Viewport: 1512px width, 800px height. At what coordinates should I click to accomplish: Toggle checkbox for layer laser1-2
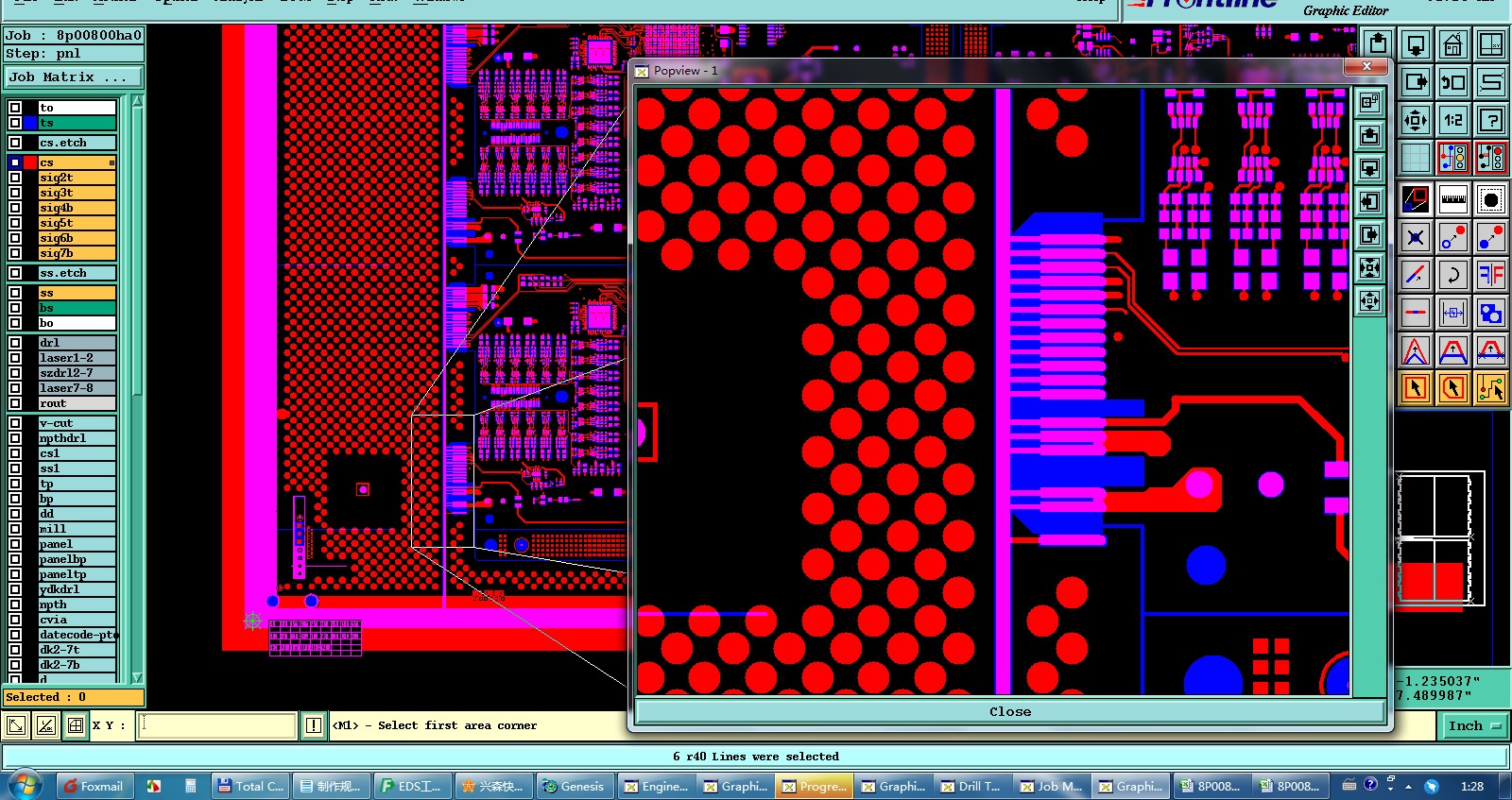coord(15,358)
